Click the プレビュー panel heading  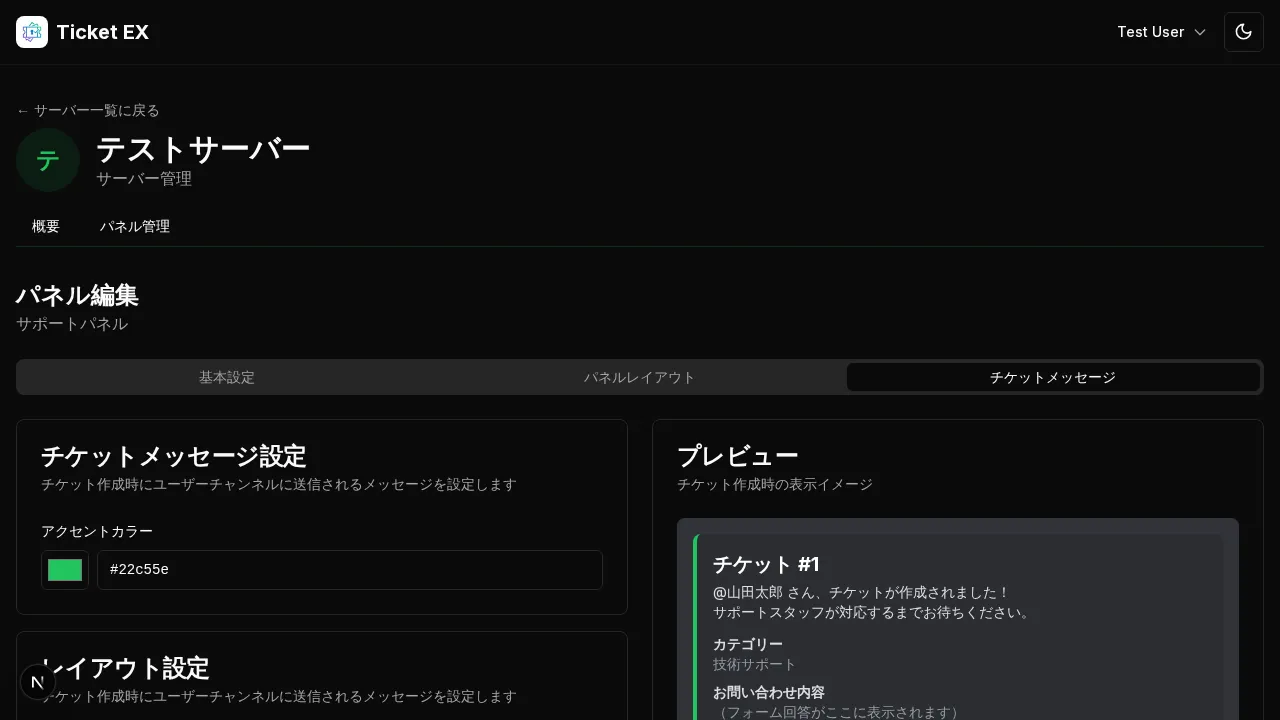(738, 456)
